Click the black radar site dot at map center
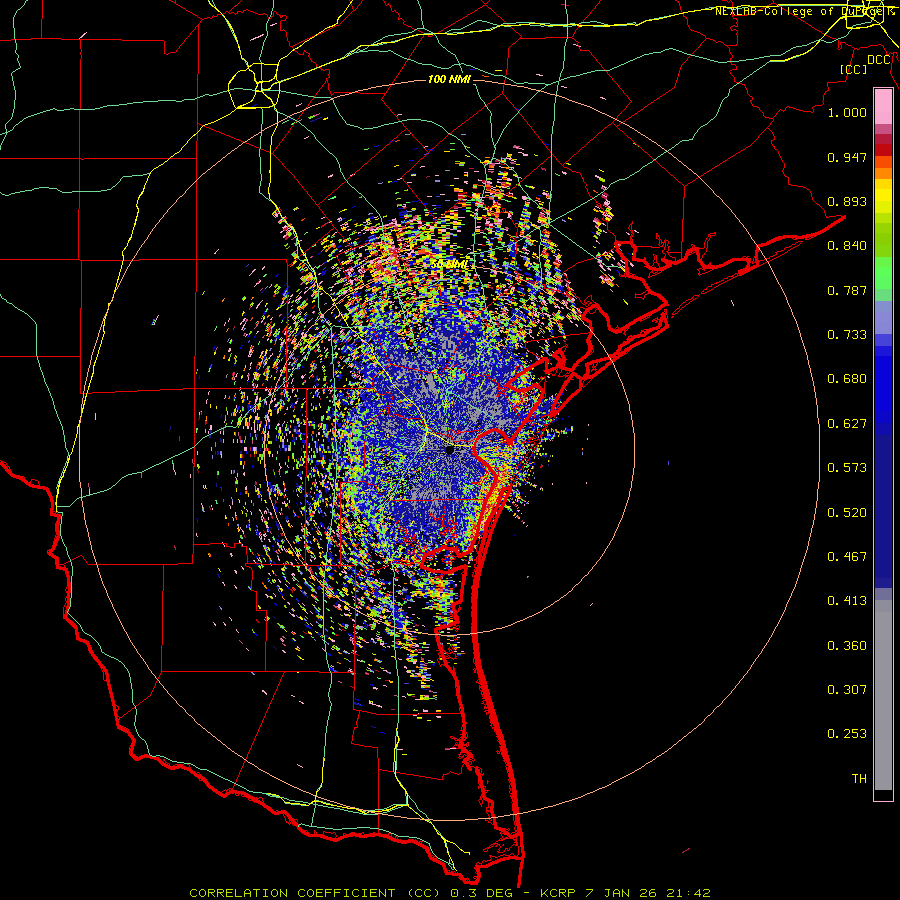The width and height of the screenshot is (900, 900). [x=450, y=450]
